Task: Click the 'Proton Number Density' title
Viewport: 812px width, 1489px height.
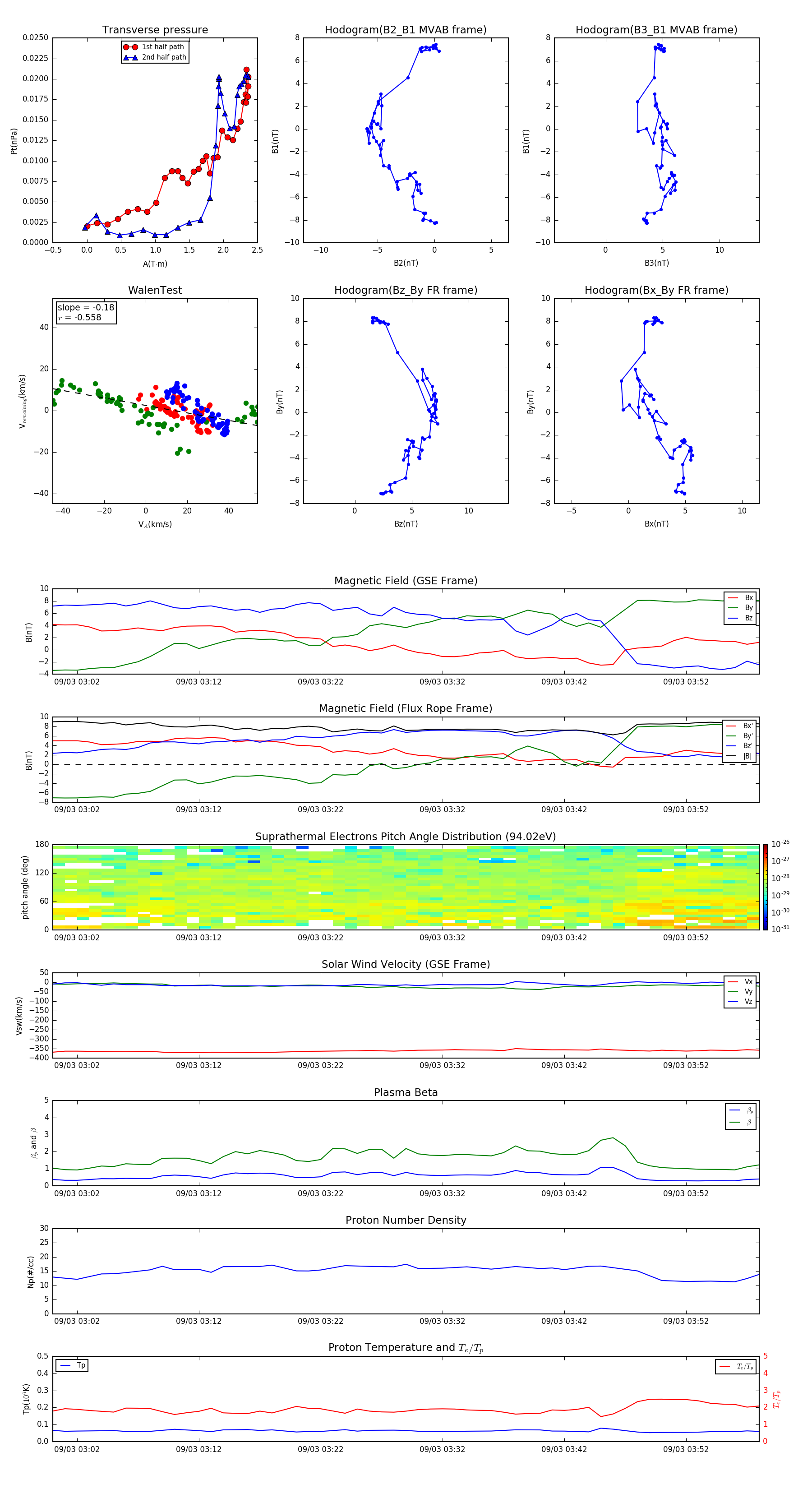Action: (406, 1220)
